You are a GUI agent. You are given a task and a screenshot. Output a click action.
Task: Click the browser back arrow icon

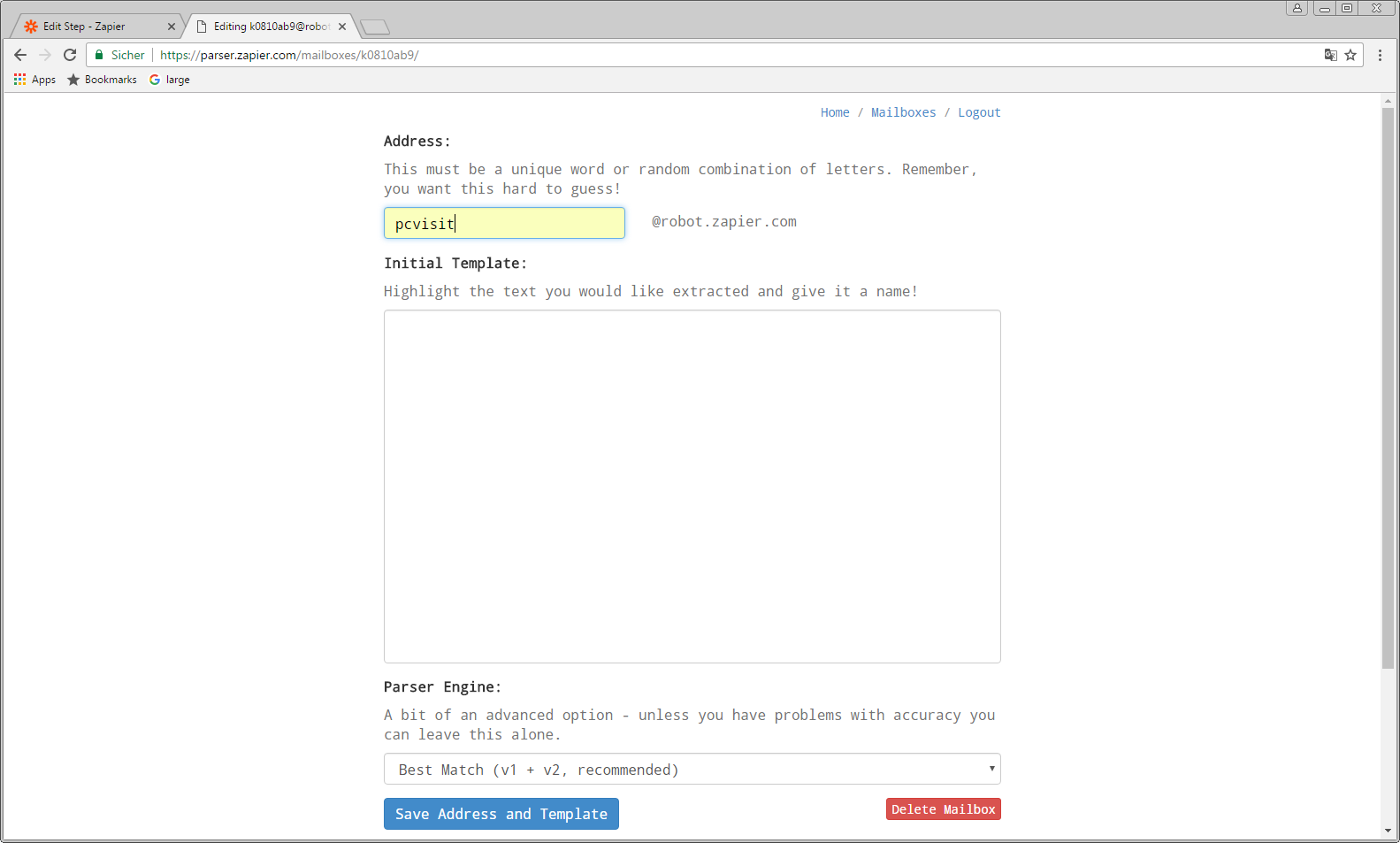point(20,55)
